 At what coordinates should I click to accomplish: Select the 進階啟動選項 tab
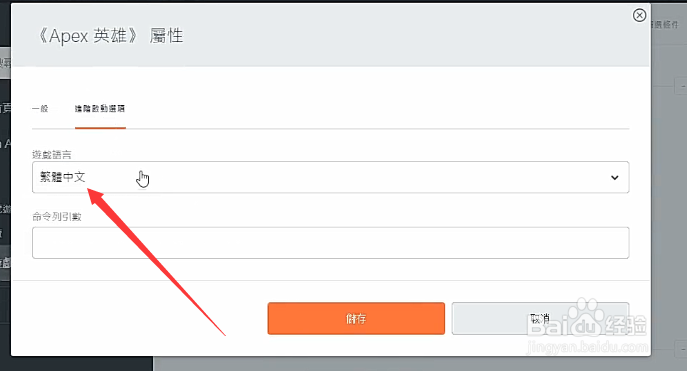(100, 109)
